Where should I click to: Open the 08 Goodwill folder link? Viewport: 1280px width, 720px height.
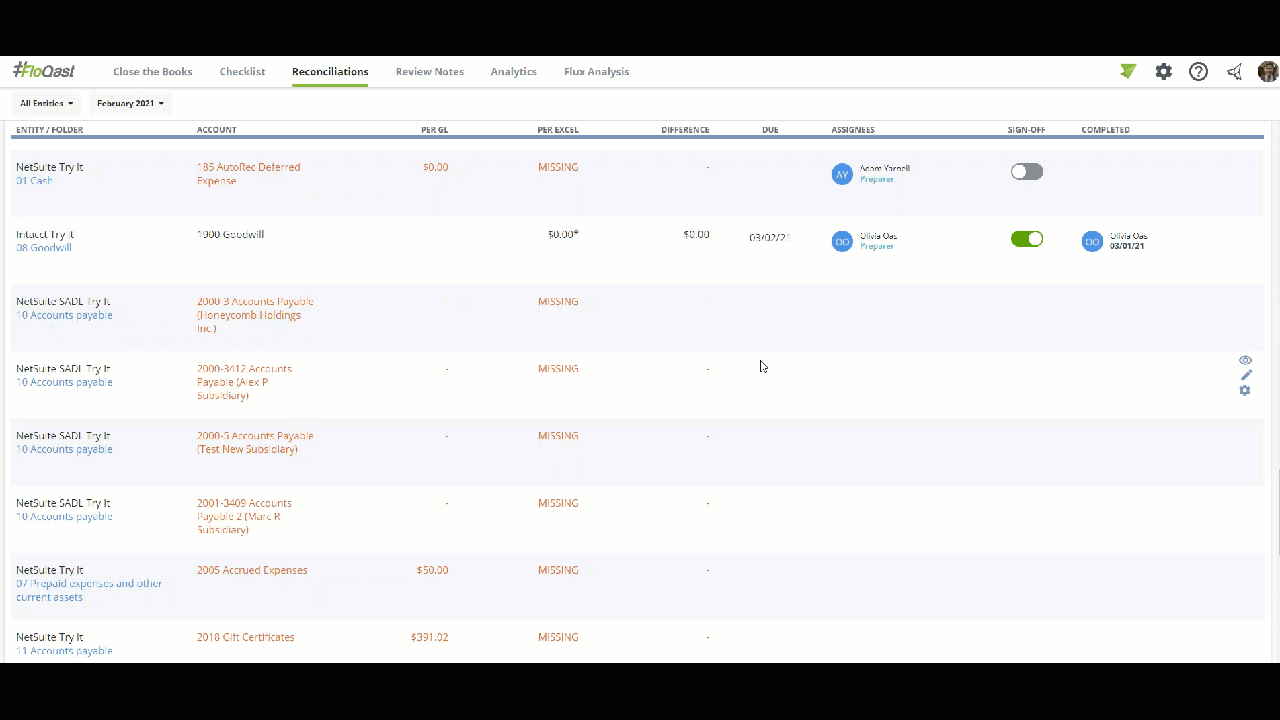(x=44, y=248)
